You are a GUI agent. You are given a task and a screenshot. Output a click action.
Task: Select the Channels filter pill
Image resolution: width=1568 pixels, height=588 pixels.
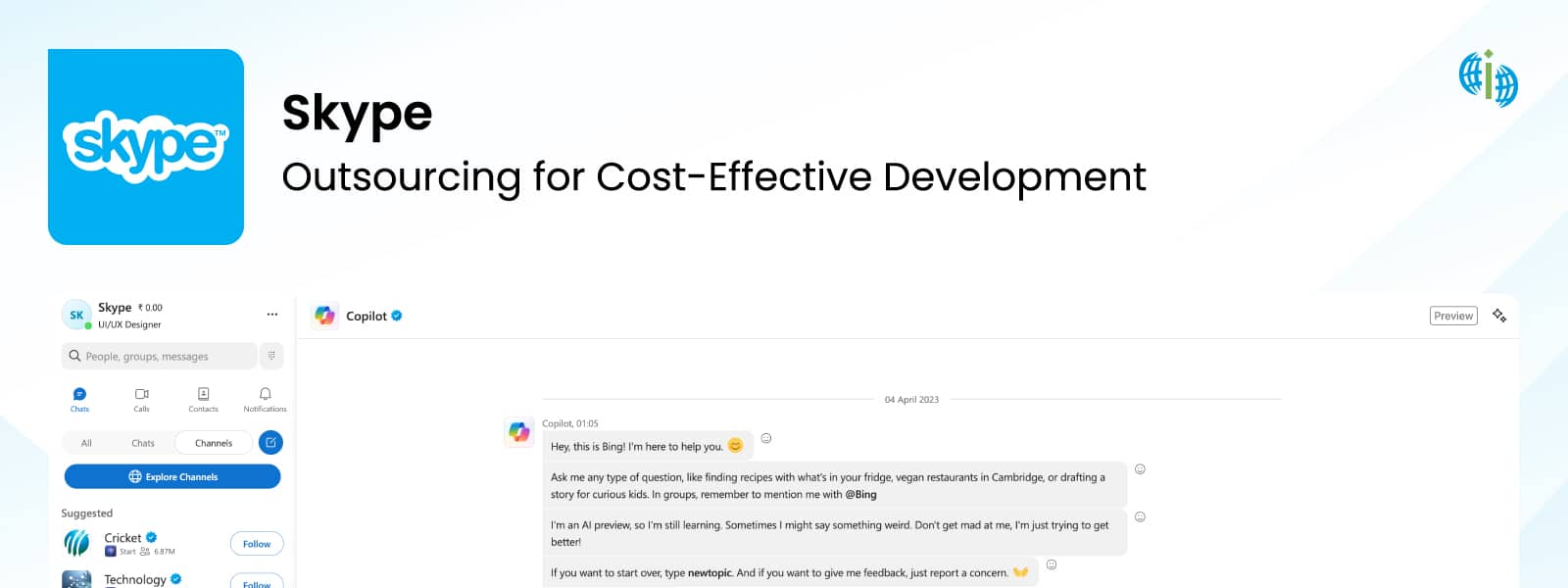(214, 443)
